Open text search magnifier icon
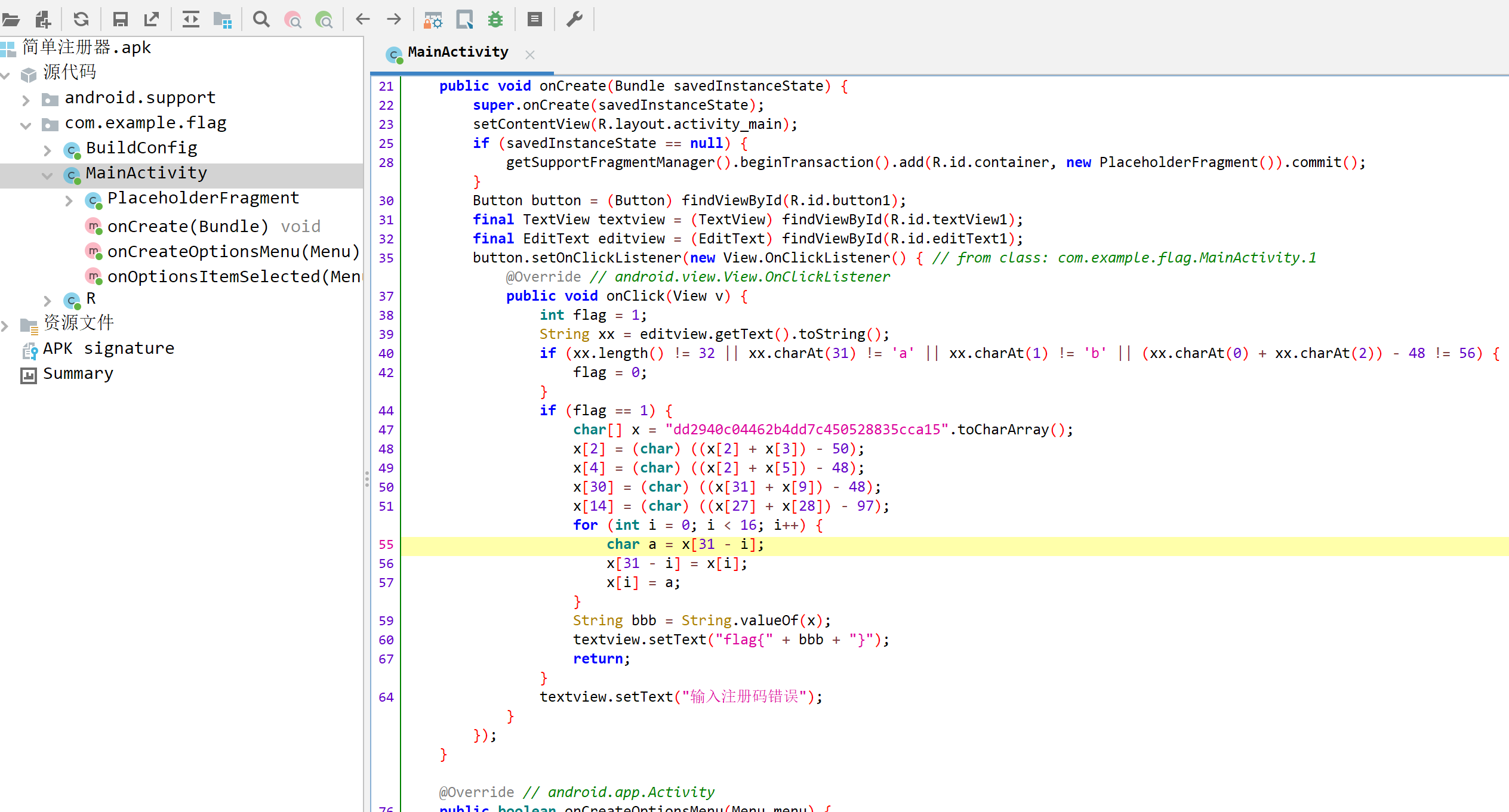The image size is (1509, 812). pyautogui.click(x=261, y=20)
